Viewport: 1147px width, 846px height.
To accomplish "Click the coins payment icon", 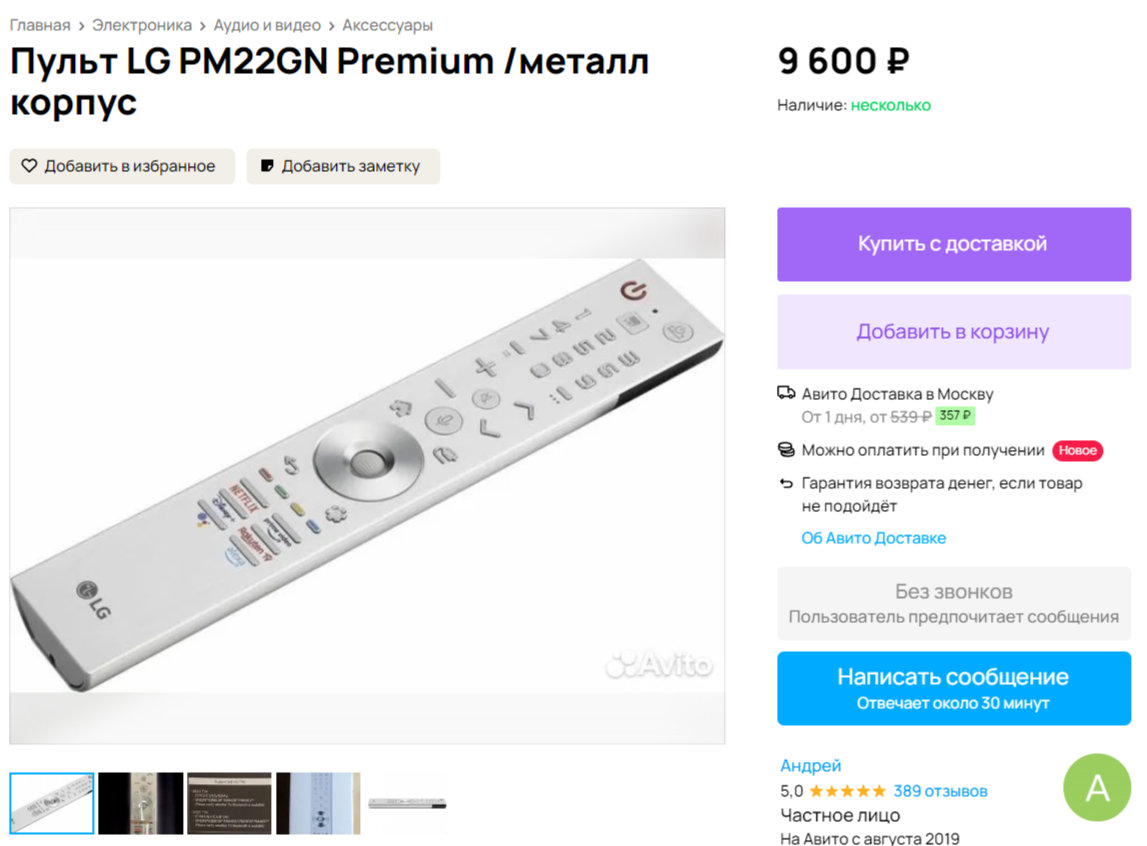I will 786,450.
